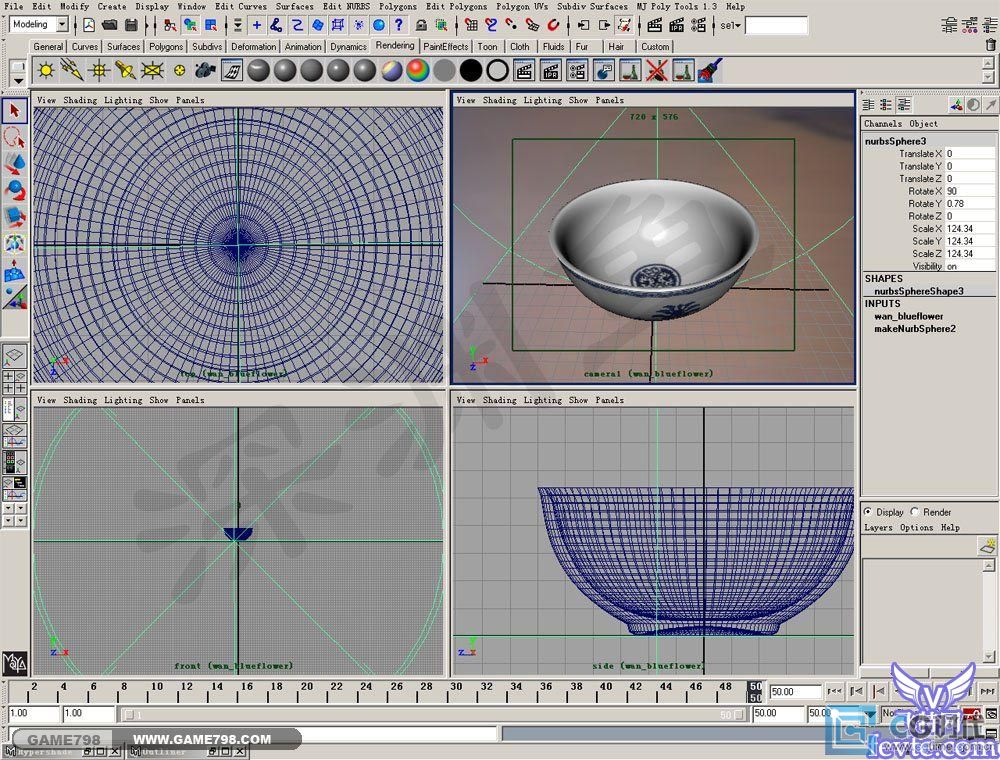The image size is (1000, 760).
Task: Choose the Move tool in toolbox
Action: (x=15, y=164)
